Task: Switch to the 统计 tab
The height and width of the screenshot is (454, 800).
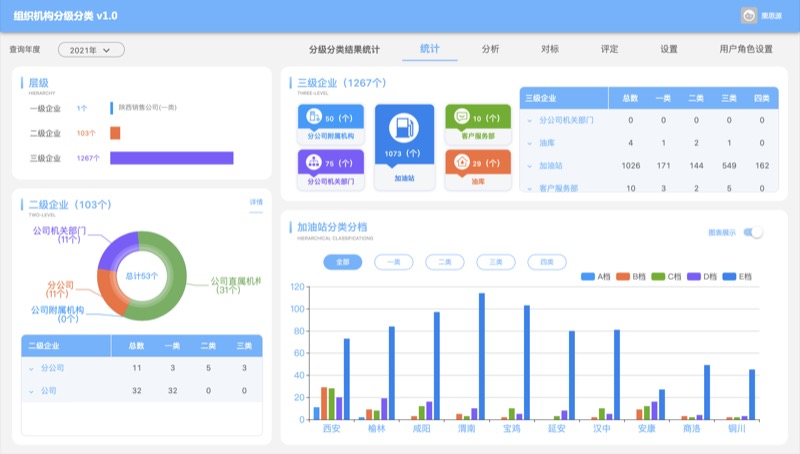Action: (x=430, y=48)
